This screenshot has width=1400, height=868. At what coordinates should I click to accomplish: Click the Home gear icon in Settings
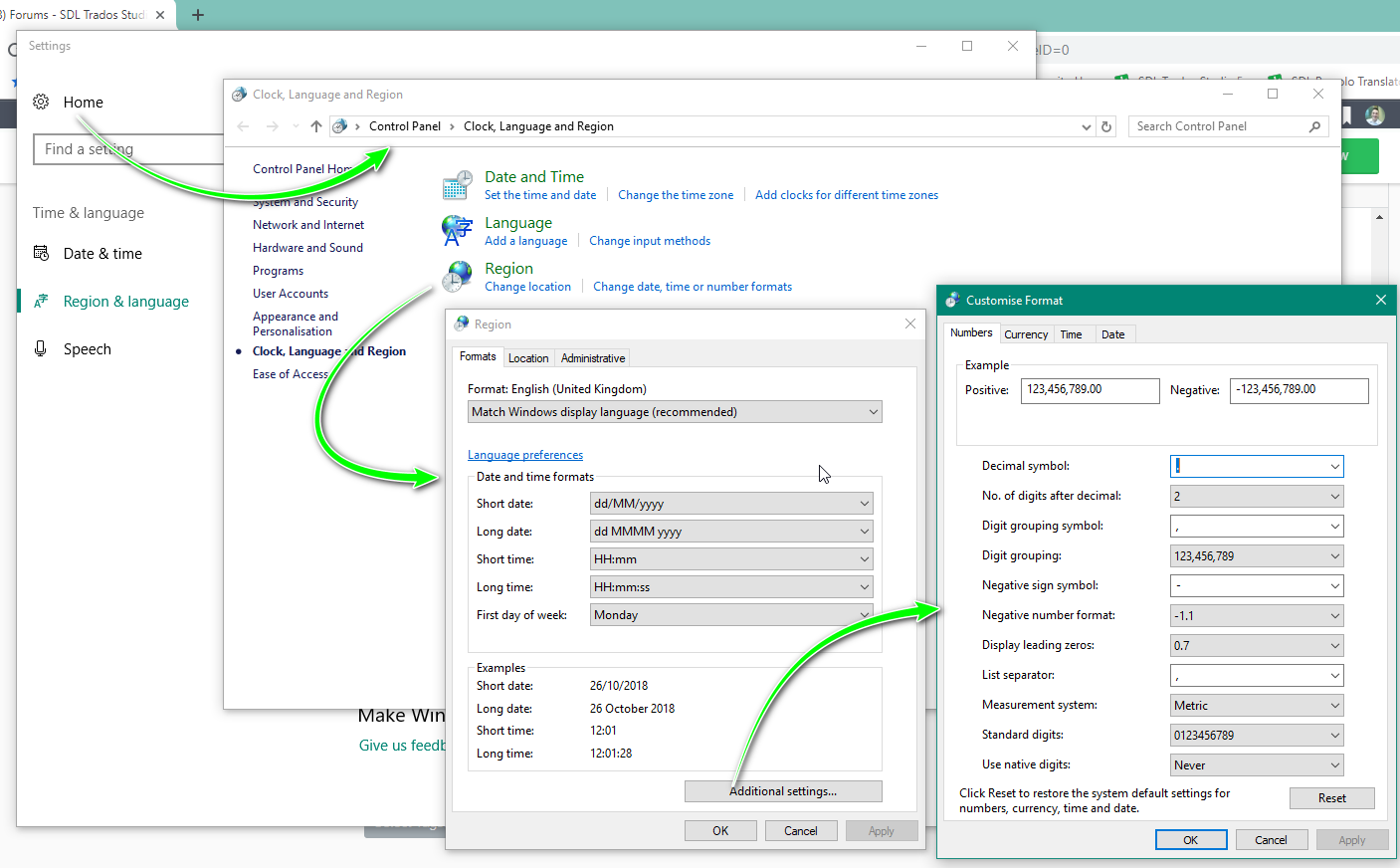point(41,102)
